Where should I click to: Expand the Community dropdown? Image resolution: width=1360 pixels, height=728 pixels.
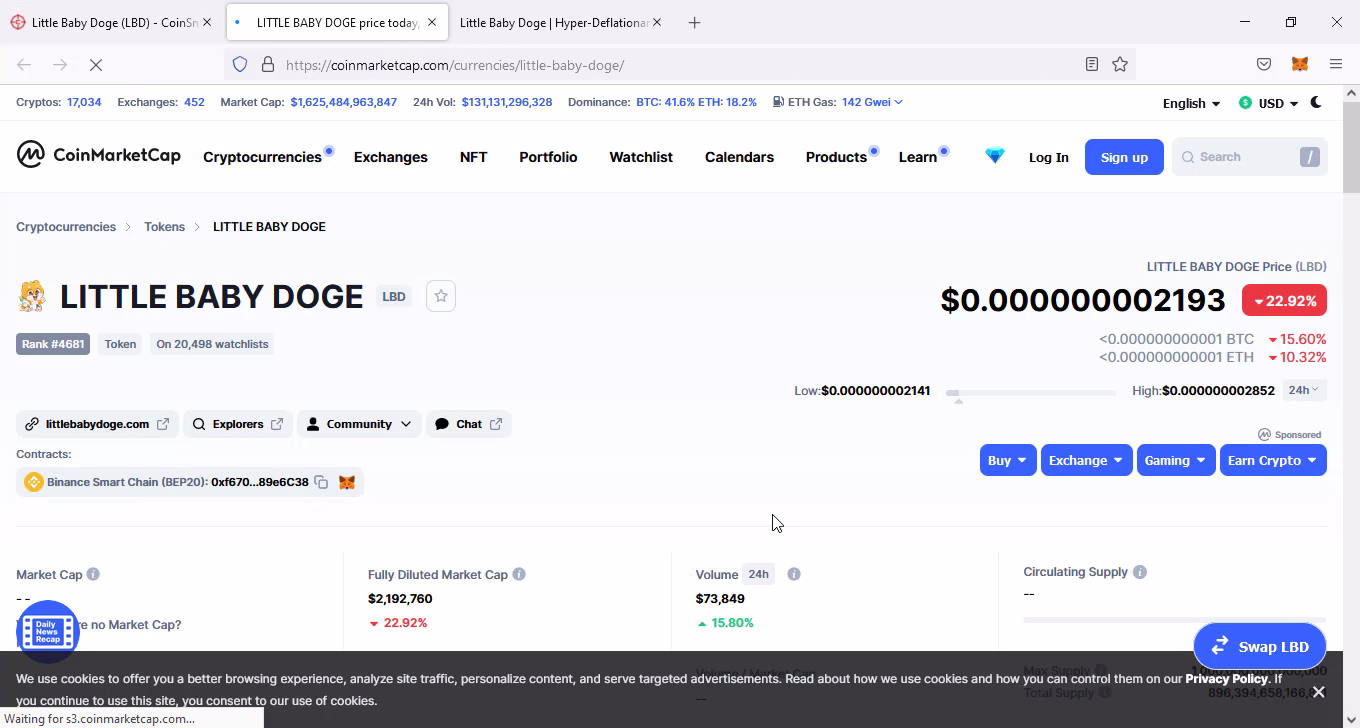point(358,424)
